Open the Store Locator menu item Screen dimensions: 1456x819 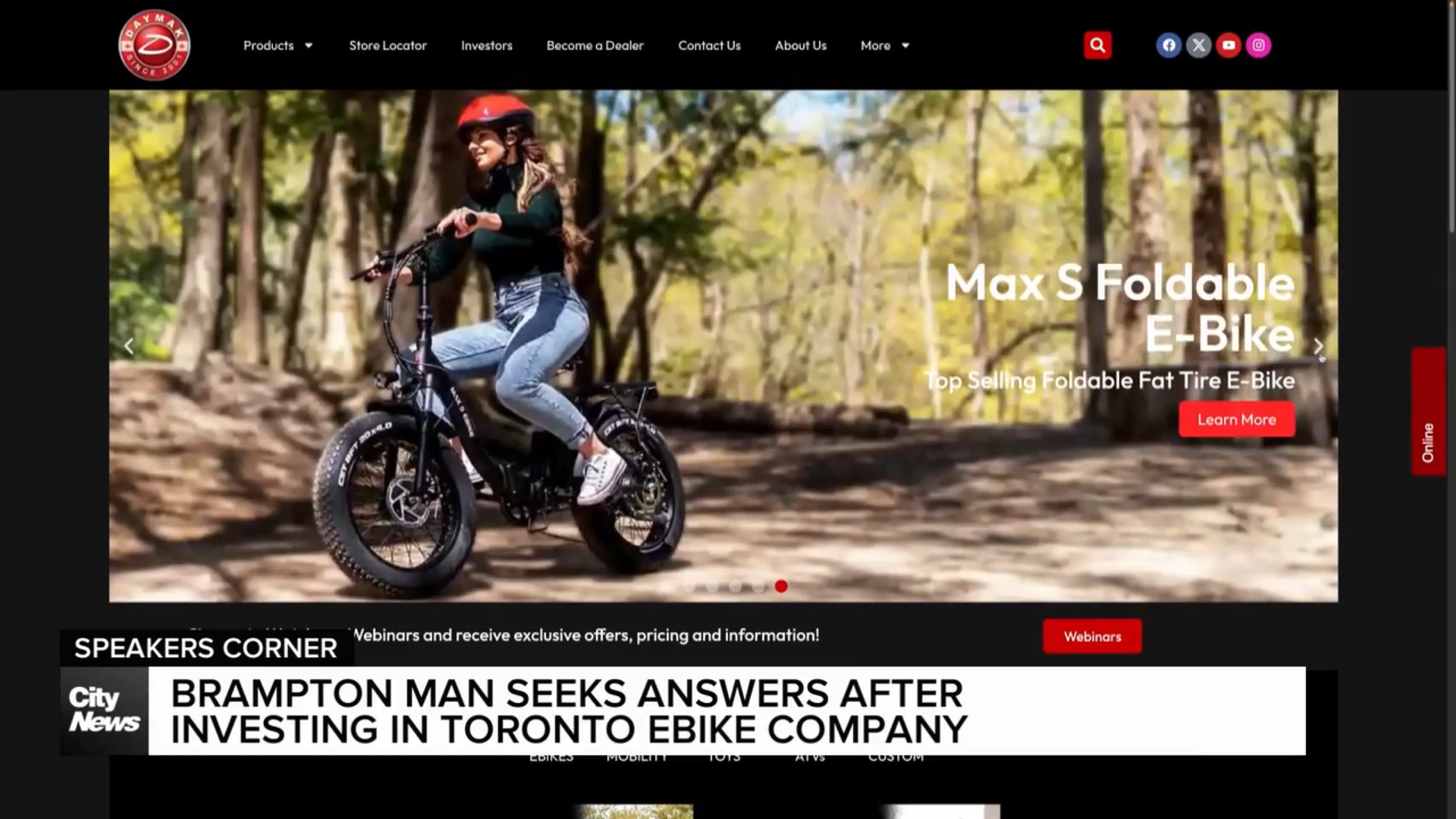coord(388,45)
